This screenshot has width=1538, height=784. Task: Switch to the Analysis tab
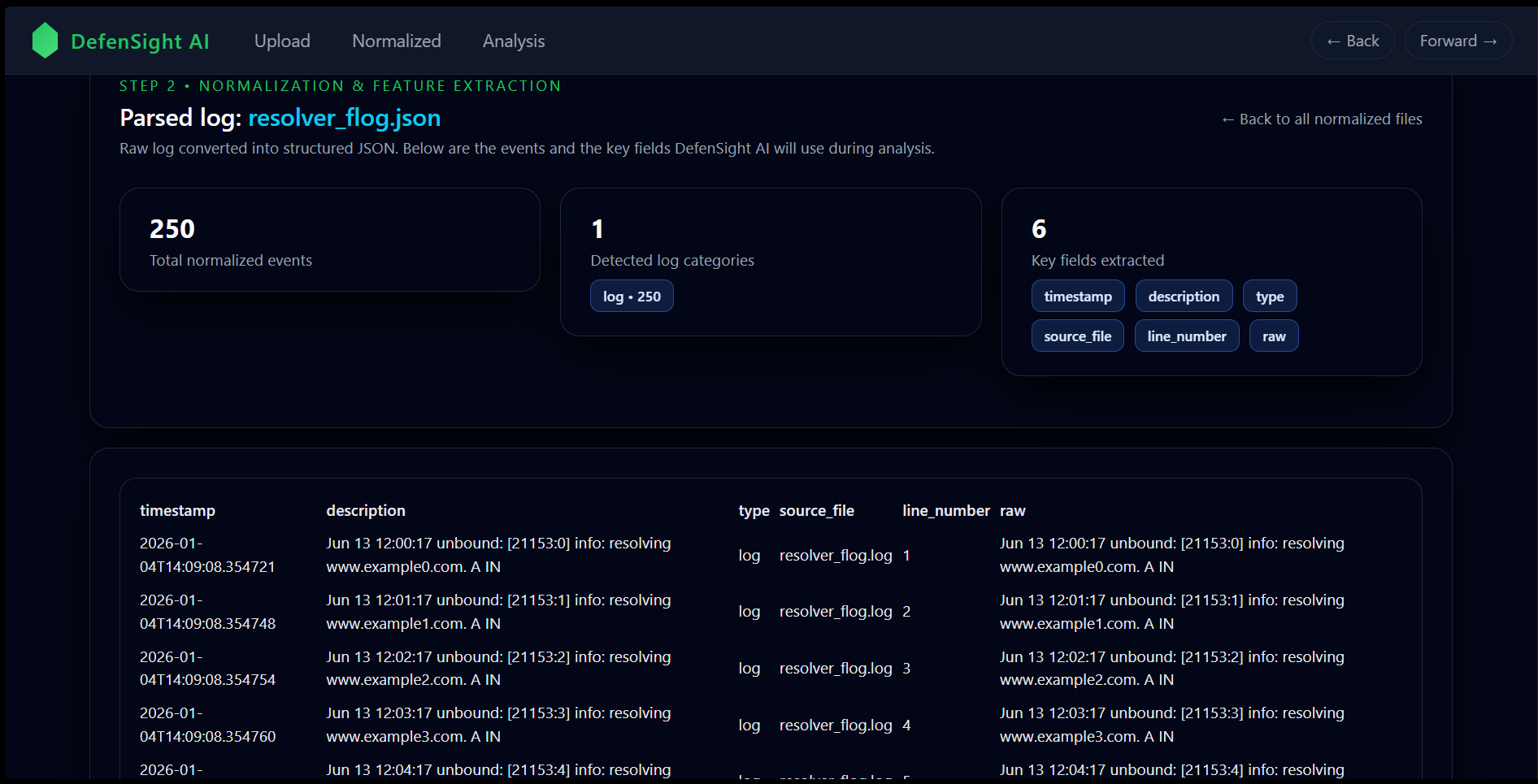point(514,41)
